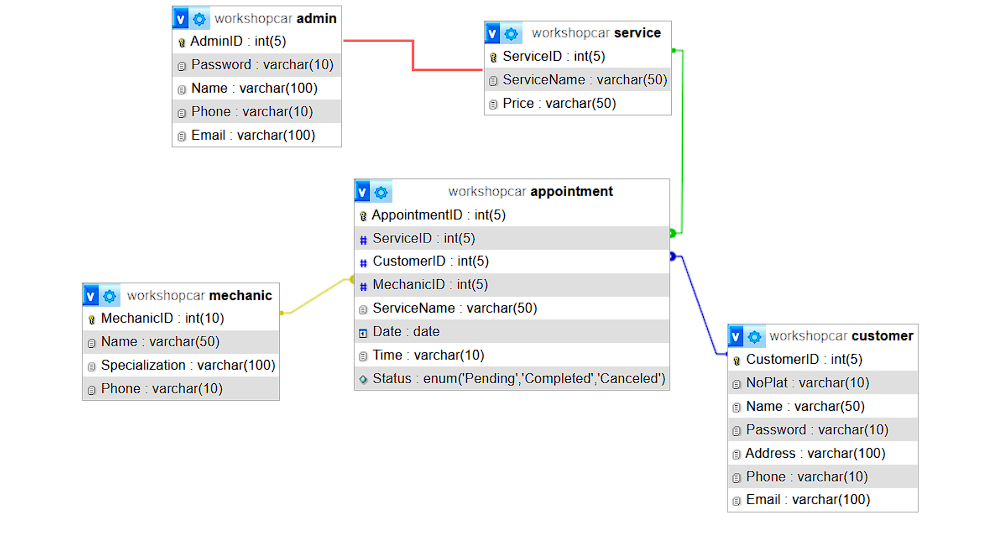Toggle the 'v' collapse icon on customer table
The height and width of the screenshot is (536, 983).
(x=736, y=337)
